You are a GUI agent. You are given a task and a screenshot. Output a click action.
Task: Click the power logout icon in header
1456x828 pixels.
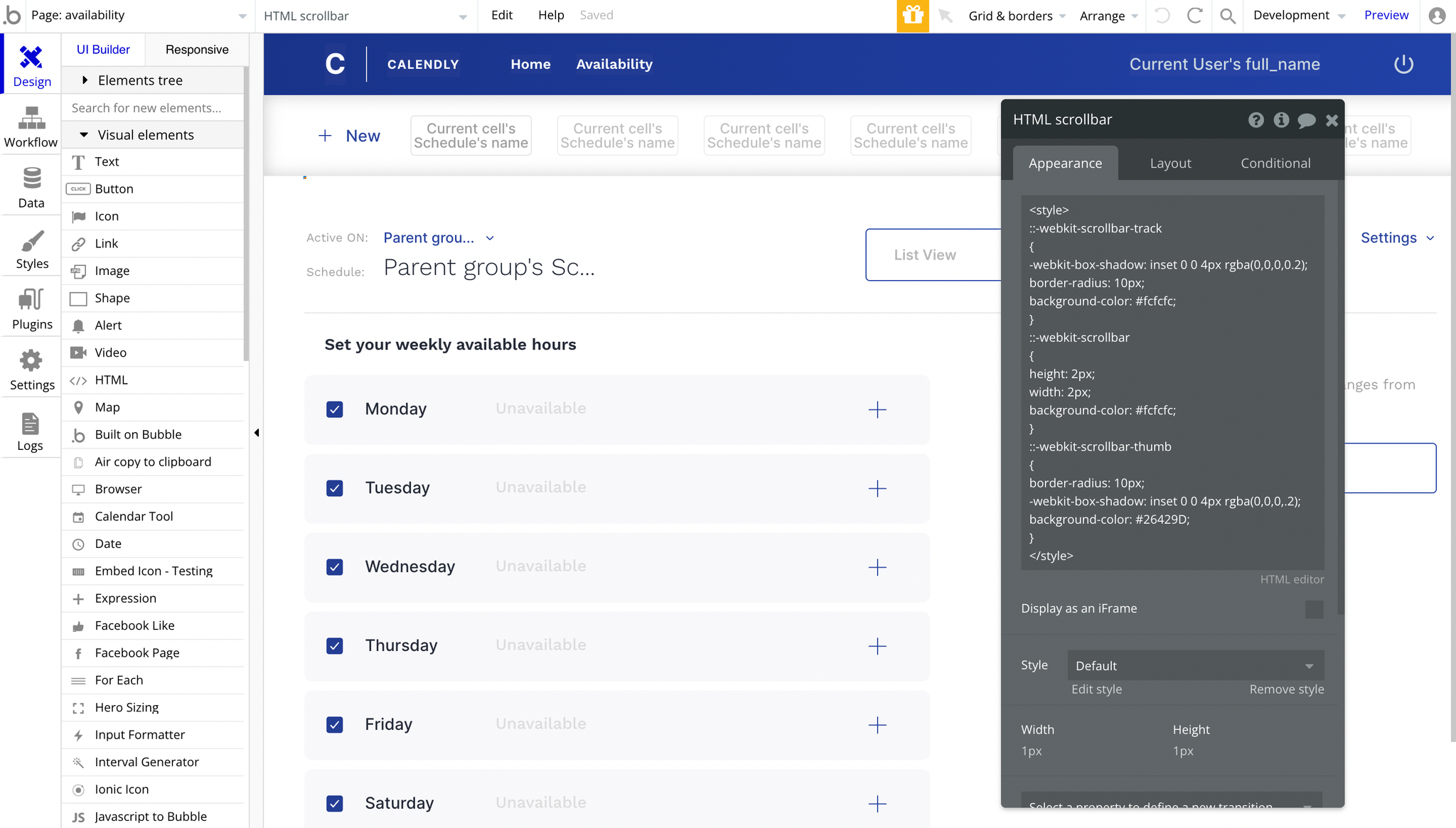[x=1403, y=64]
